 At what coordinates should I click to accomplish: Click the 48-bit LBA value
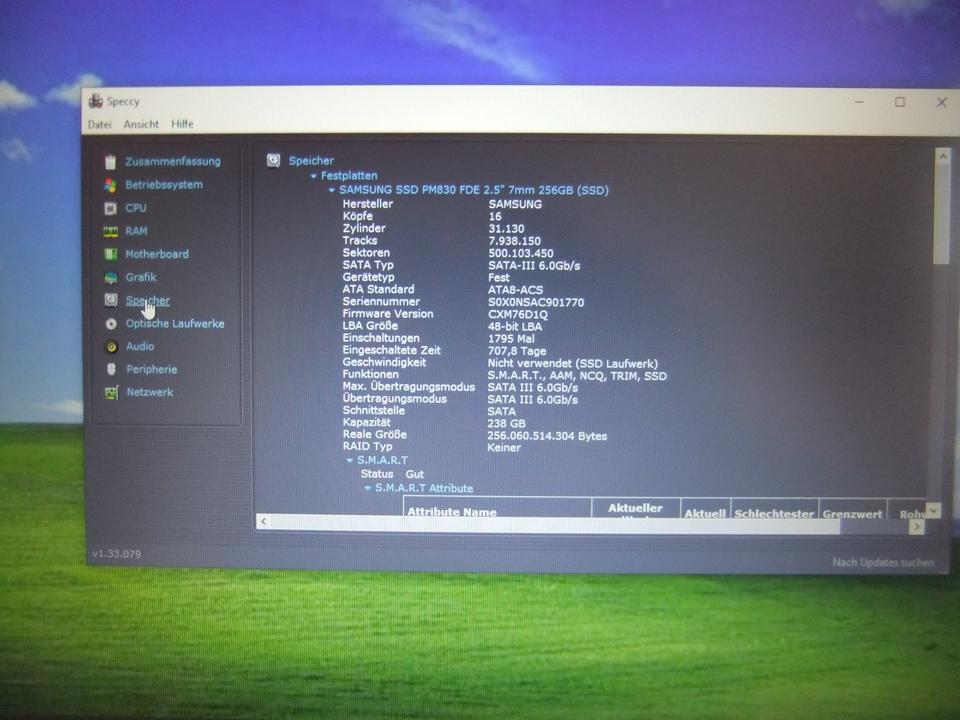click(514, 327)
